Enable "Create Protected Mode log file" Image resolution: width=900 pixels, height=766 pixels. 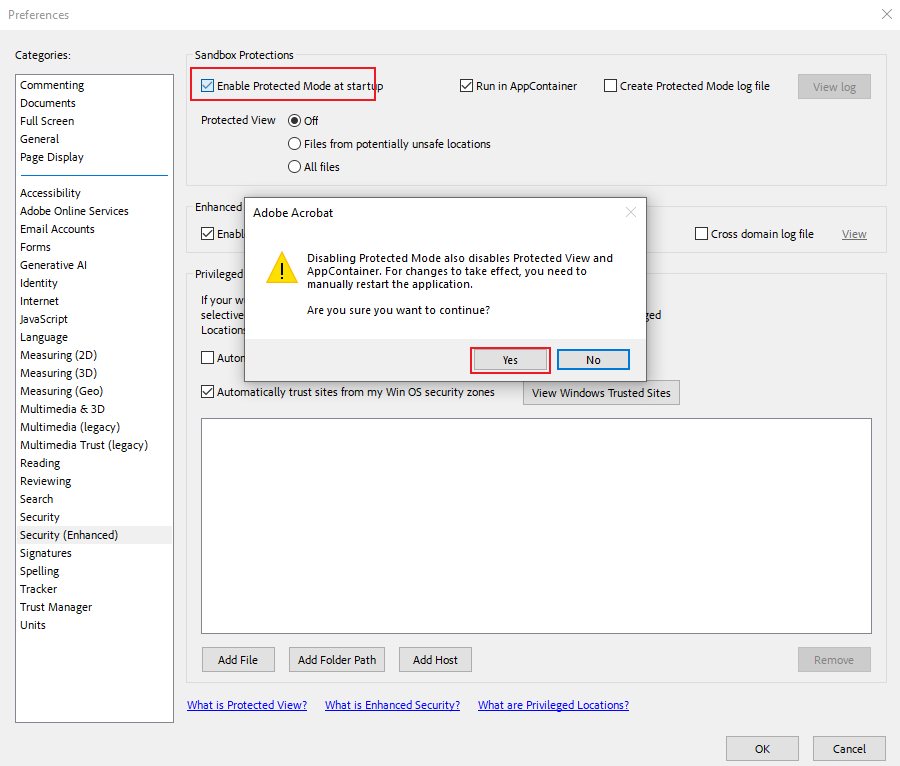point(611,86)
